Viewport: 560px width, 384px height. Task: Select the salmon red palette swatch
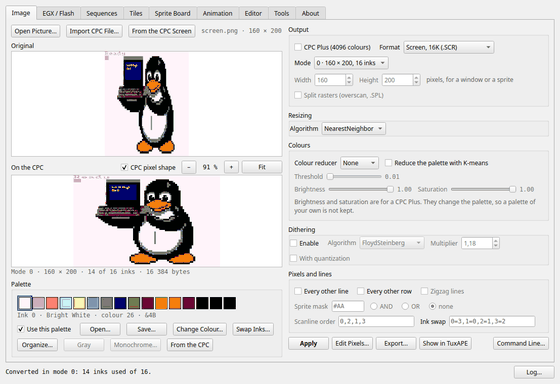click(x=52, y=303)
